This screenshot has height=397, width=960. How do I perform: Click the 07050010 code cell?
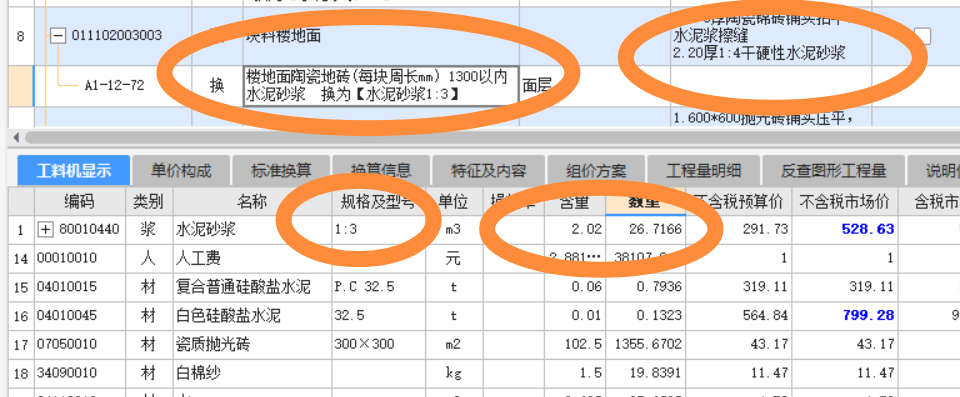tap(80, 344)
